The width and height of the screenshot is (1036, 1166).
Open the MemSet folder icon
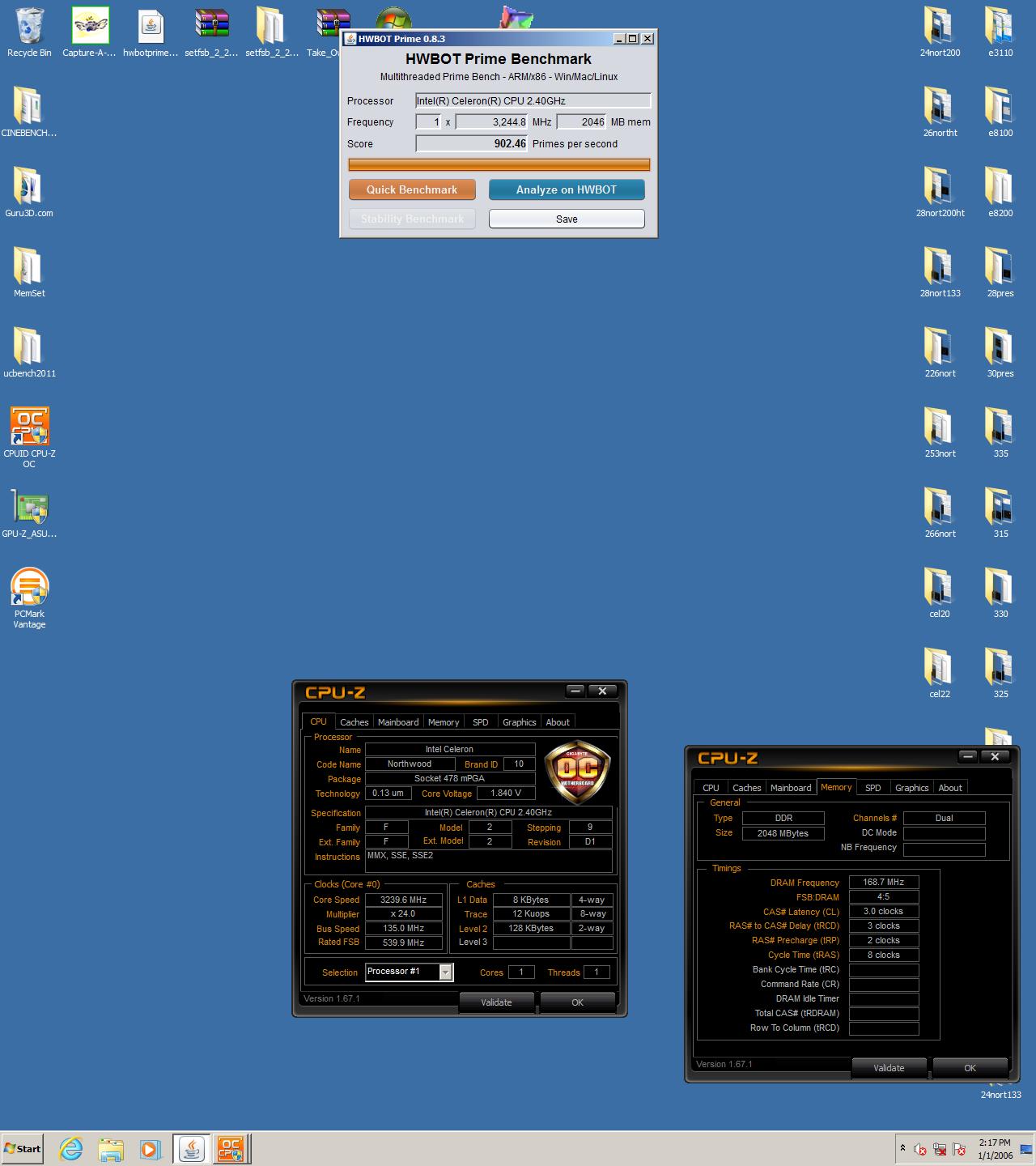tap(29, 273)
